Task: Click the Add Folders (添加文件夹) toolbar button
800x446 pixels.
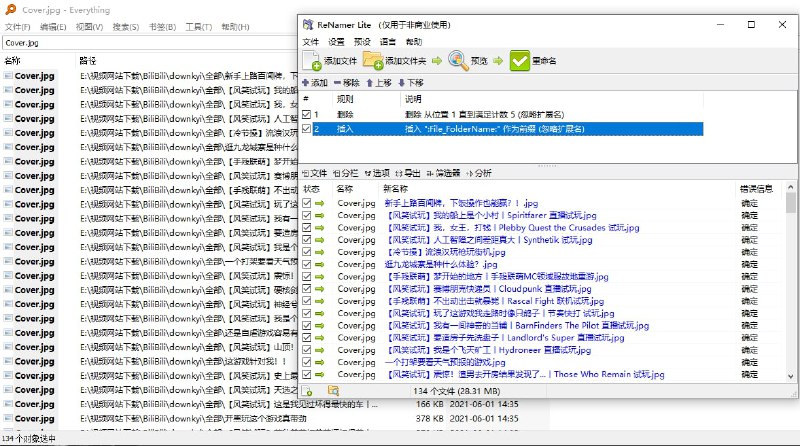Action: [394, 61]
